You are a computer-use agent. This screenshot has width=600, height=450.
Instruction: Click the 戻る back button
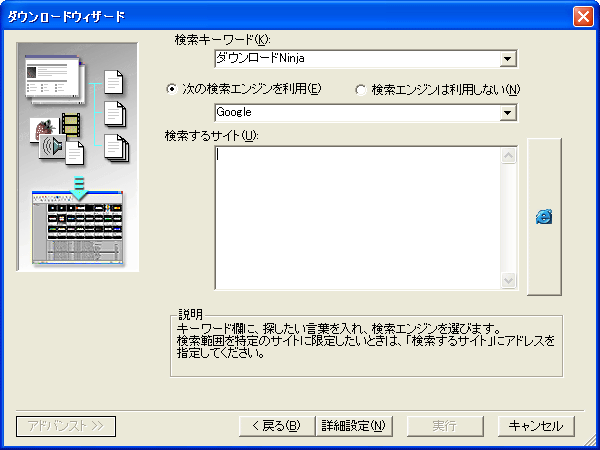pyautogui.click(x=277, y=426)
